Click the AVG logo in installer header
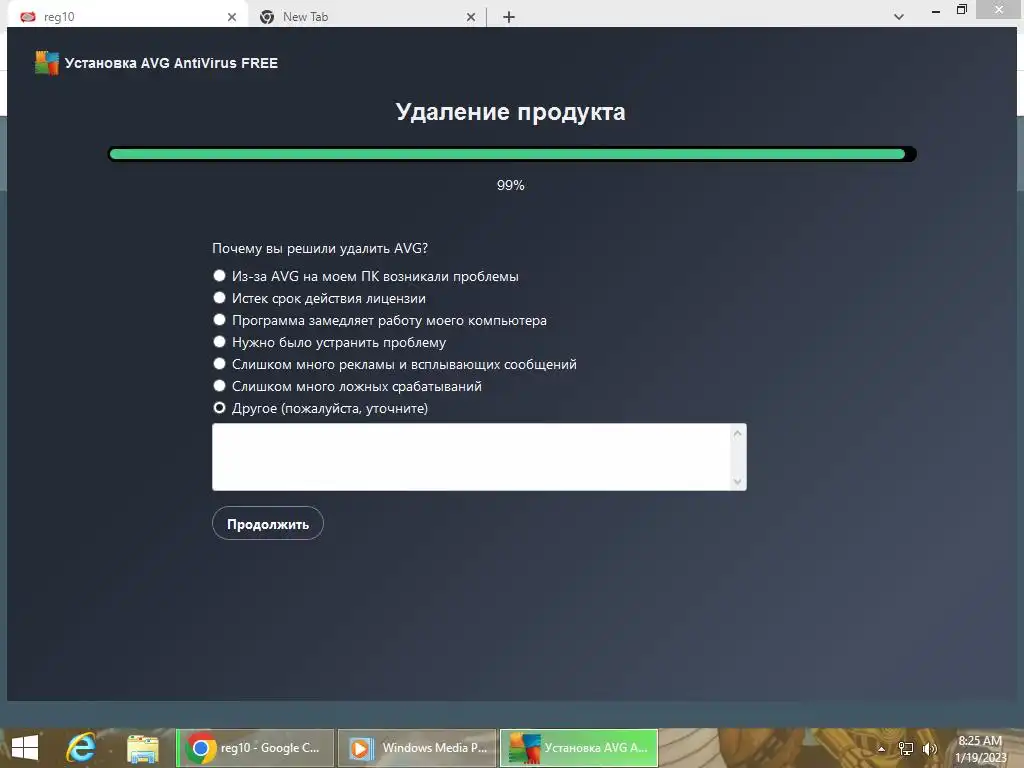This screenshot has height=768, width=1024. tap(46, 63)
